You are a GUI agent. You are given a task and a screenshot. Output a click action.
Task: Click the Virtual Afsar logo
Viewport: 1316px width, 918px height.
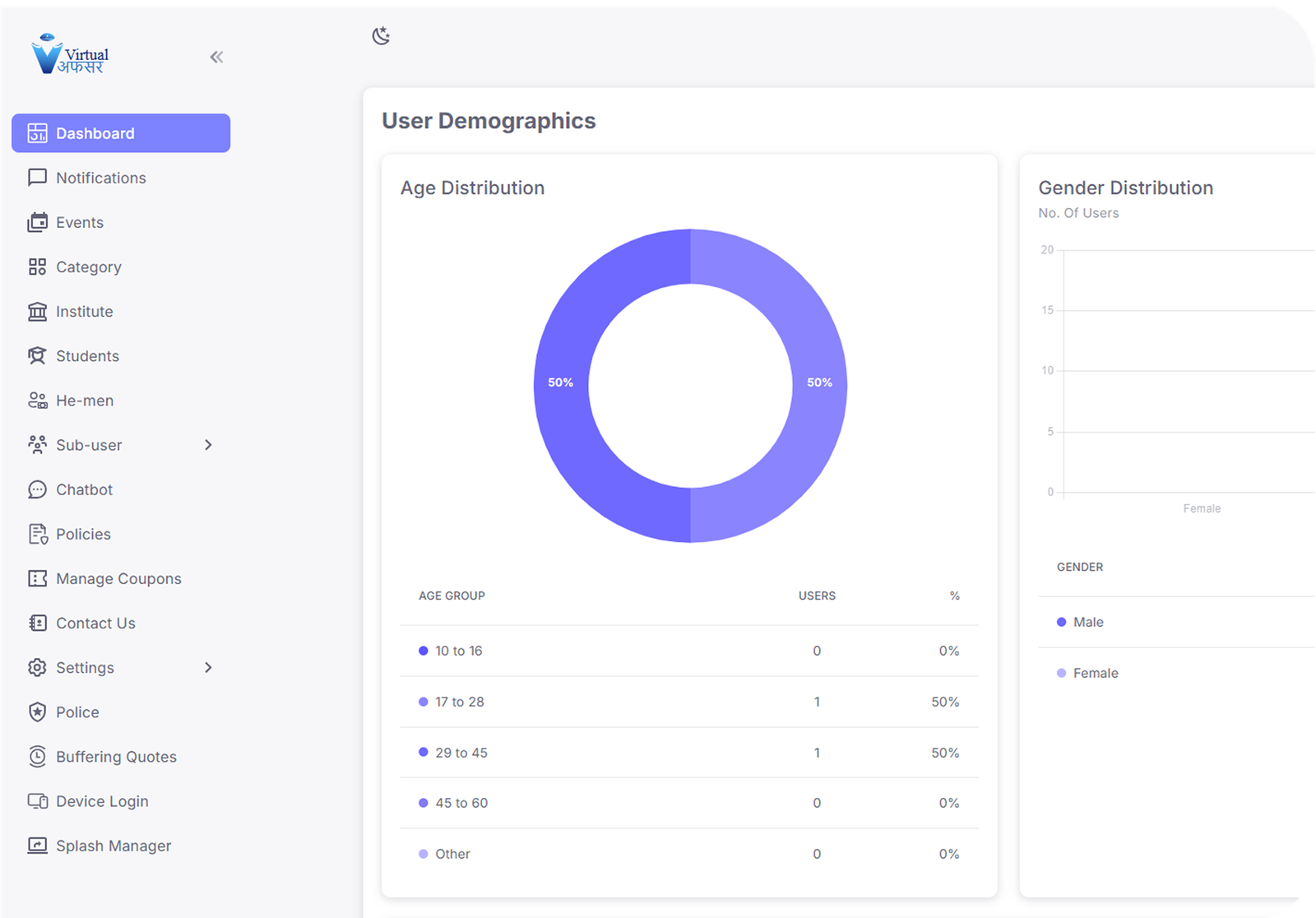(70, 55)
